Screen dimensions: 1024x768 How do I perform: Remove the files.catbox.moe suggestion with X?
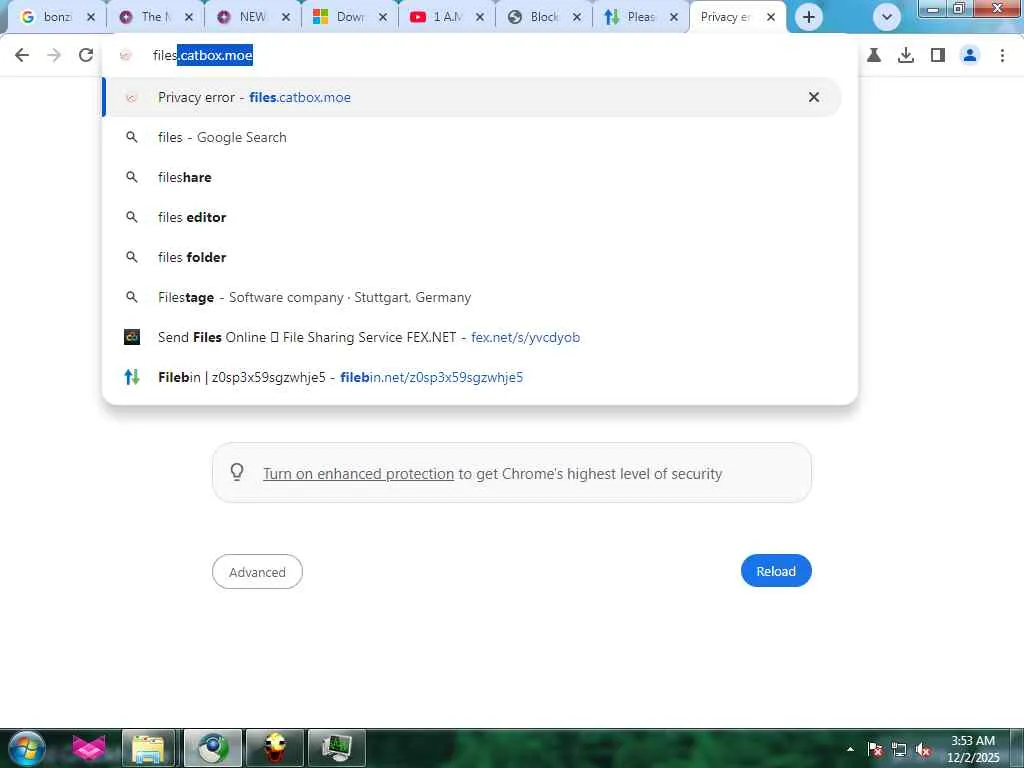click(x=814, y=97)
